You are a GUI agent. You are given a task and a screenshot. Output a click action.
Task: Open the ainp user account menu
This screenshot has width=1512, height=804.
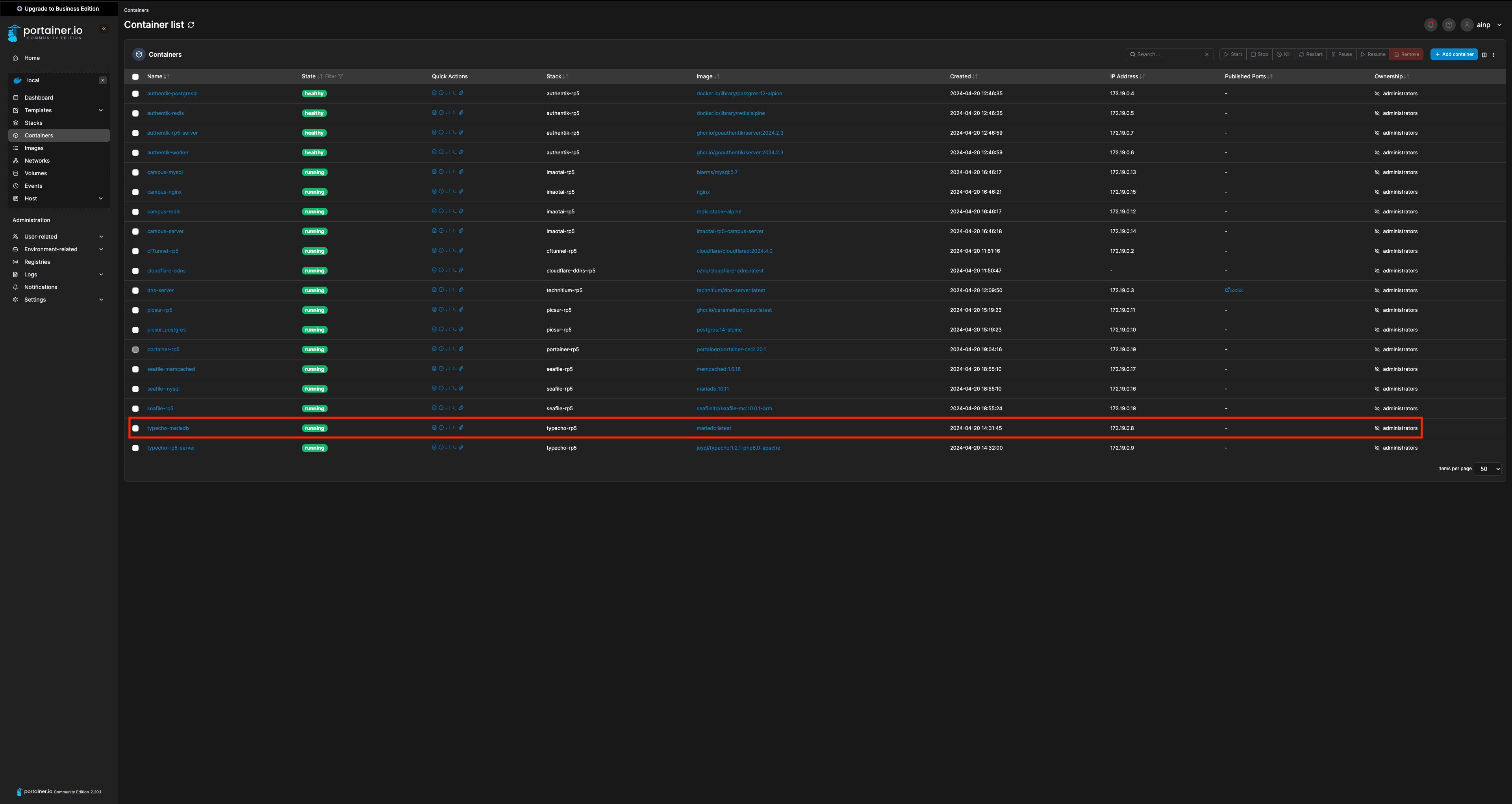click(x=1482, y=25)
